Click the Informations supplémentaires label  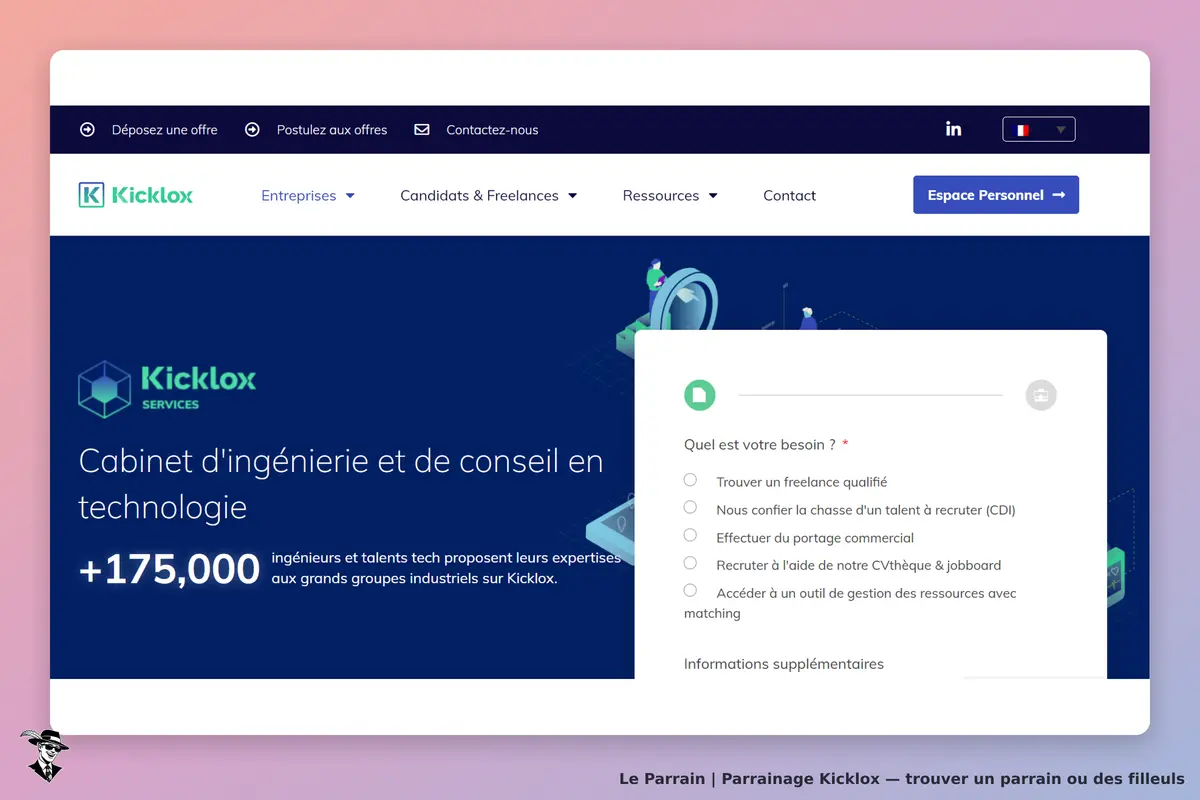(x=784, y=663)
